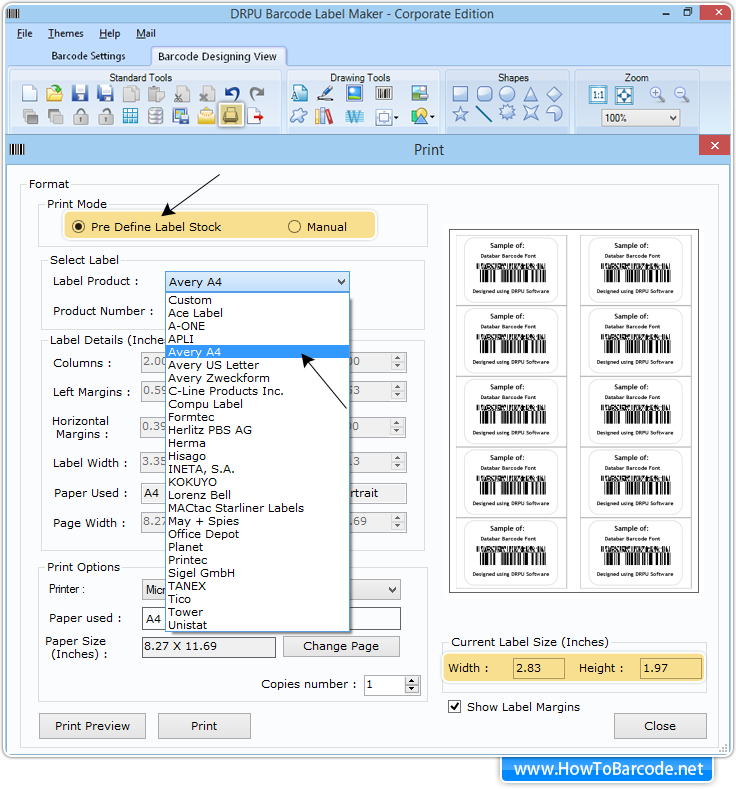Switch to Barcode Designing View tab
The width and height of the screenshot is (736, 789).
pyautogui.click(x=217, y=56)
